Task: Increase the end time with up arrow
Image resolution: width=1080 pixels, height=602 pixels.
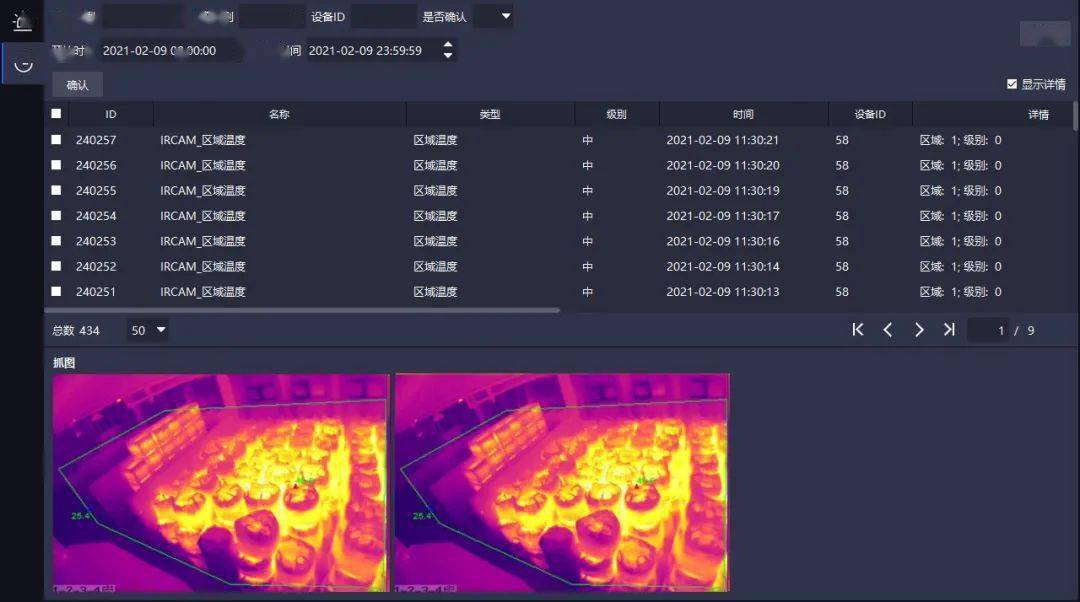Action: point(448,45)
